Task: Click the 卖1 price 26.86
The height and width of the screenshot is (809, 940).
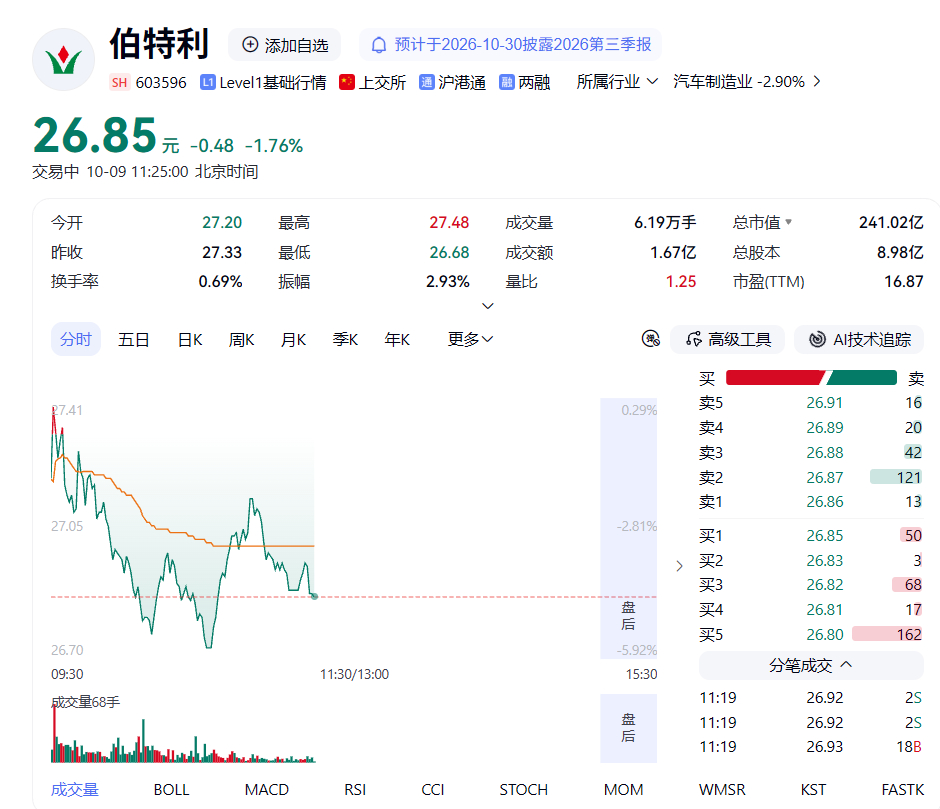Action: point(824,501)
